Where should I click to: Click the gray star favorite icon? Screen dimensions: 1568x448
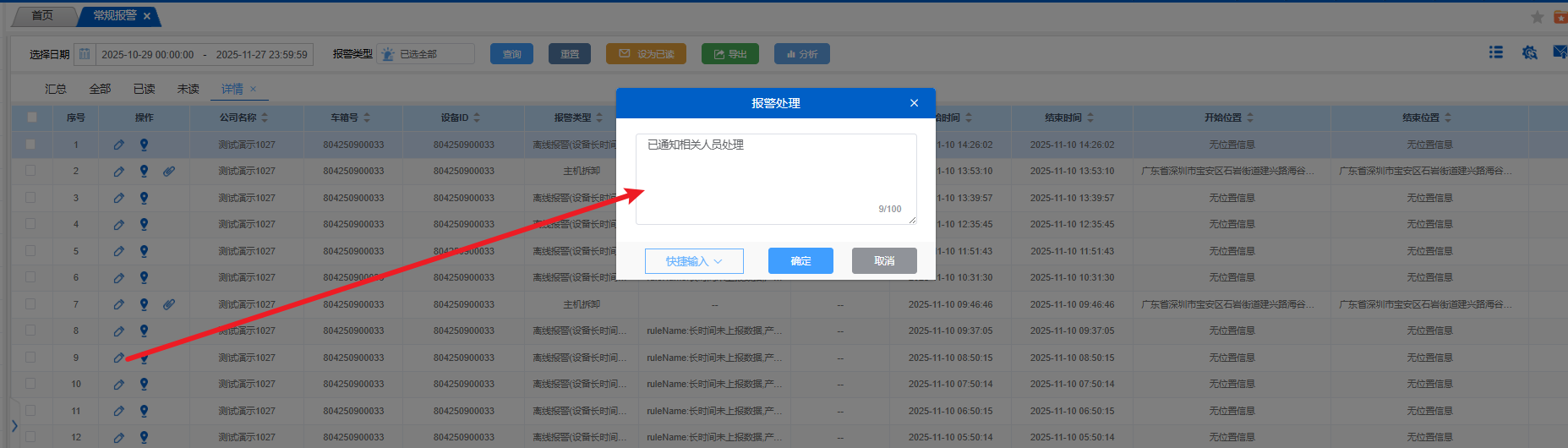[1537, 17]
